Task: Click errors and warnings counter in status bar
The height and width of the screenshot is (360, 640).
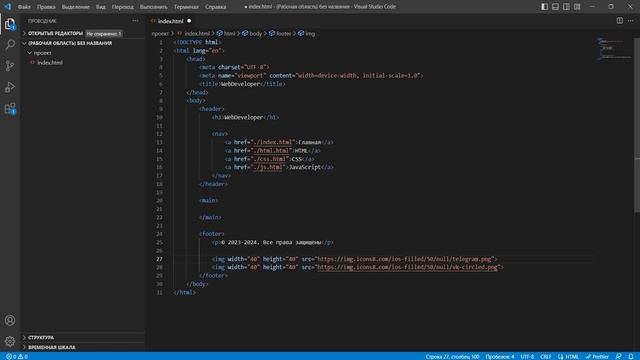Action: pos(17,356)
